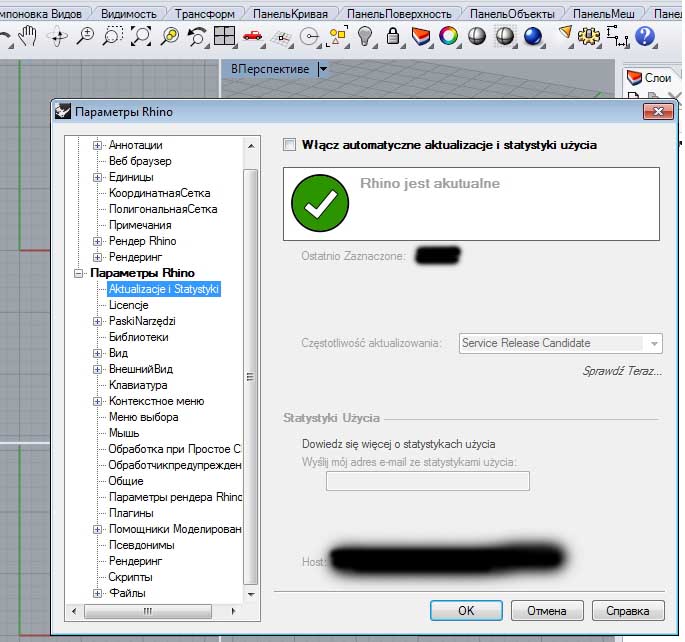
Task: Open the Object Snap circle icon
Action: pos(310,37)
